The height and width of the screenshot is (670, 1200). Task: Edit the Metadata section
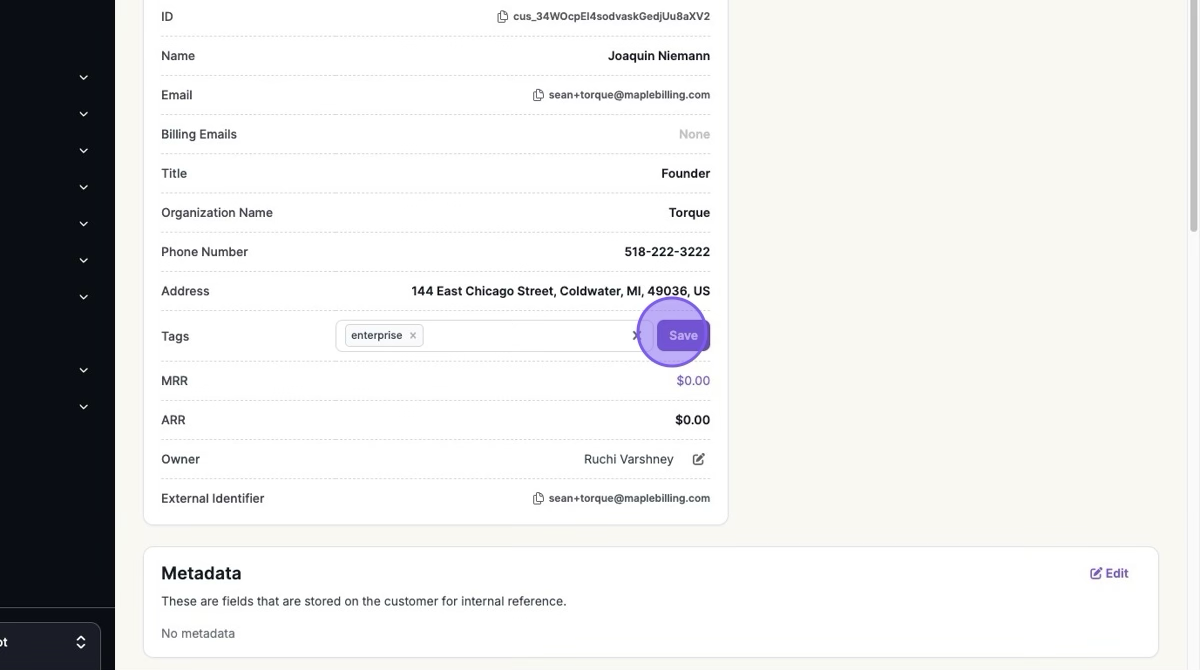[1109, 573]
